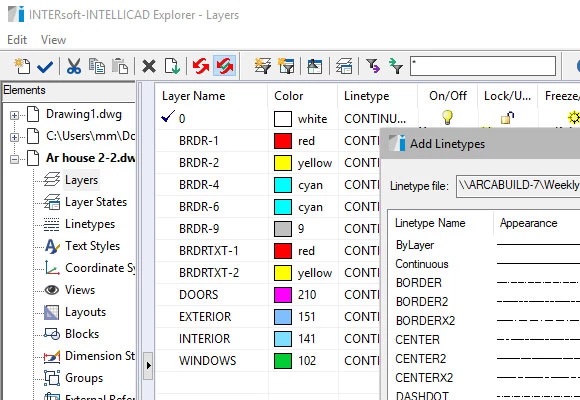Select BORDERX2 linetype in the dialog
Viewport: 580px width, 400px height.
[x=425, y=320]
